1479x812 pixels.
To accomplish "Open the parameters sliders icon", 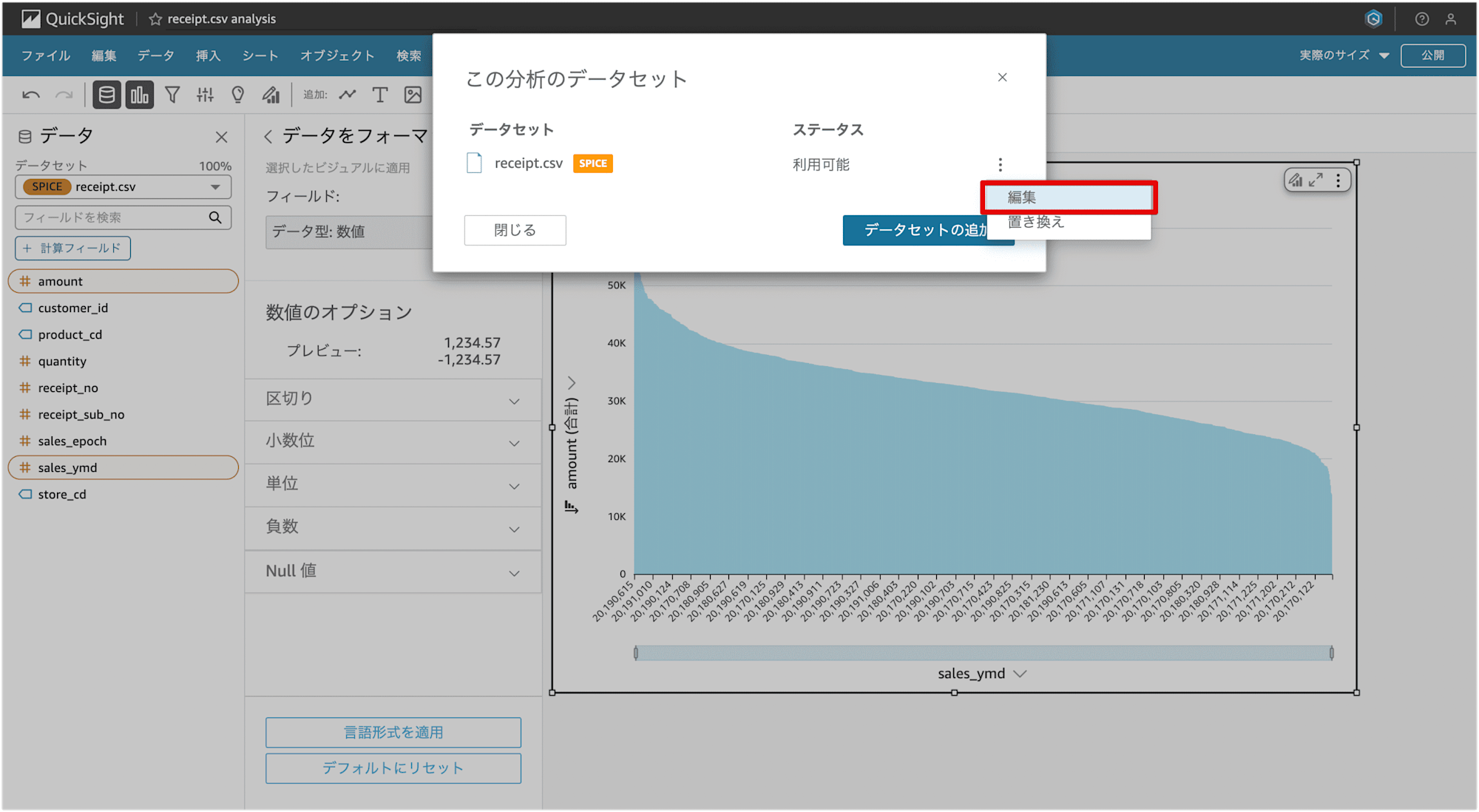I will (205, 95).
